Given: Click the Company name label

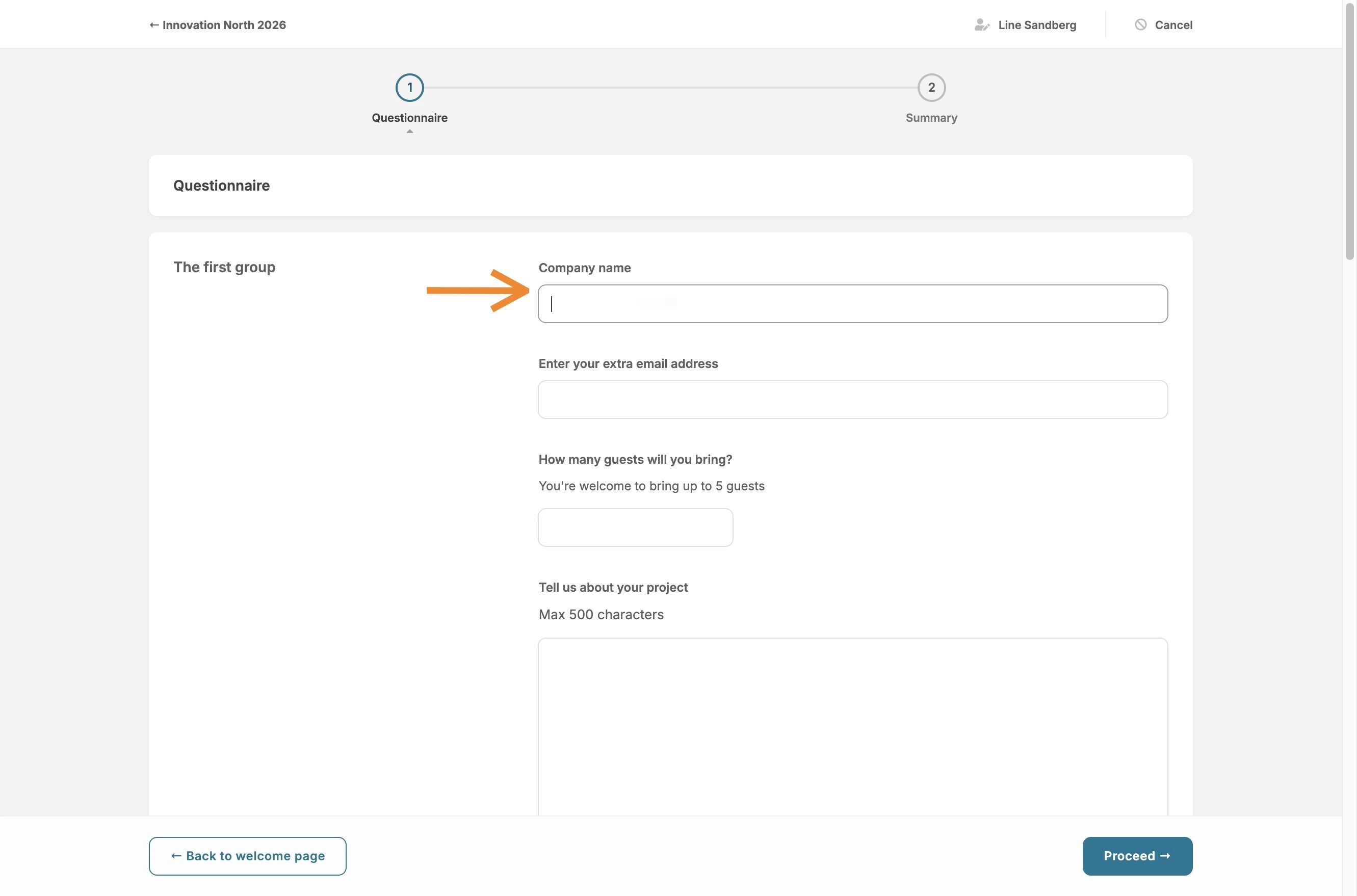Looking at the screenshot, I should coord(584,268).
